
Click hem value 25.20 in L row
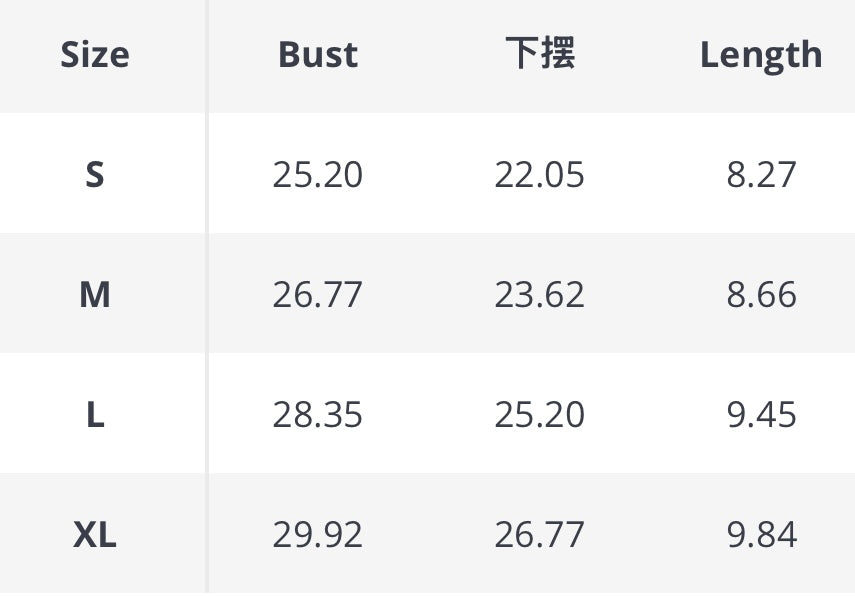click(x=540, y=415)
